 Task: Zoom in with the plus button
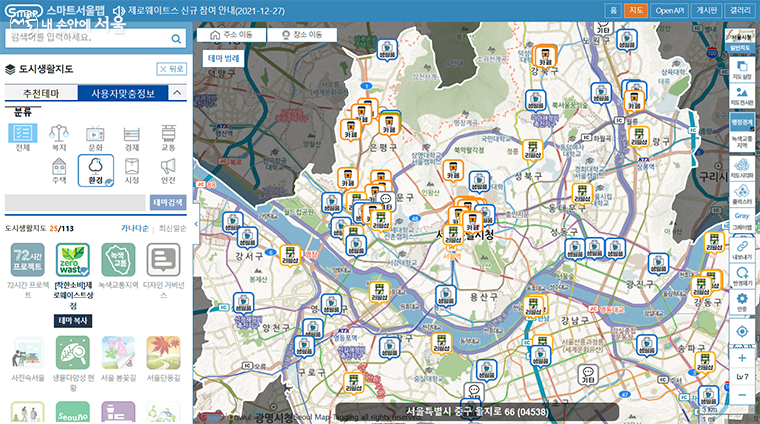[741, 357]
